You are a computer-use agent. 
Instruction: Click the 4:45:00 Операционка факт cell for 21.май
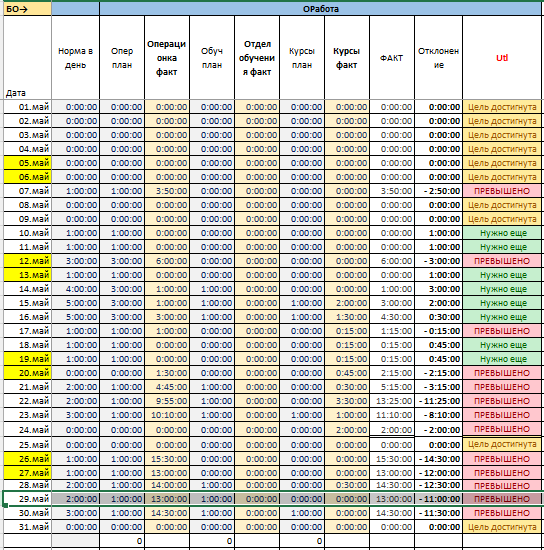167,387
